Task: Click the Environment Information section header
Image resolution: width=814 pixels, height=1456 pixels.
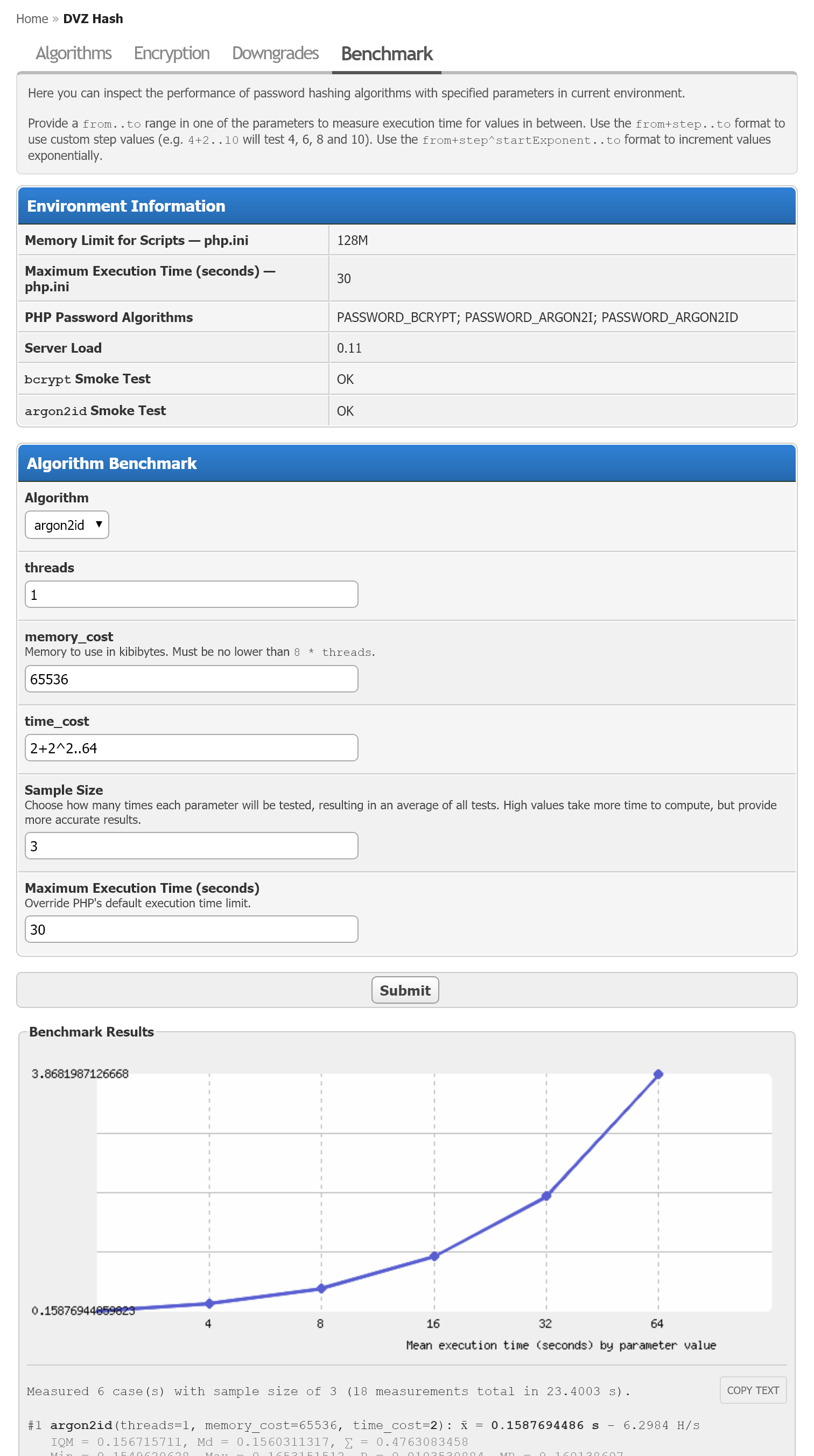Action: pos(407,206)
